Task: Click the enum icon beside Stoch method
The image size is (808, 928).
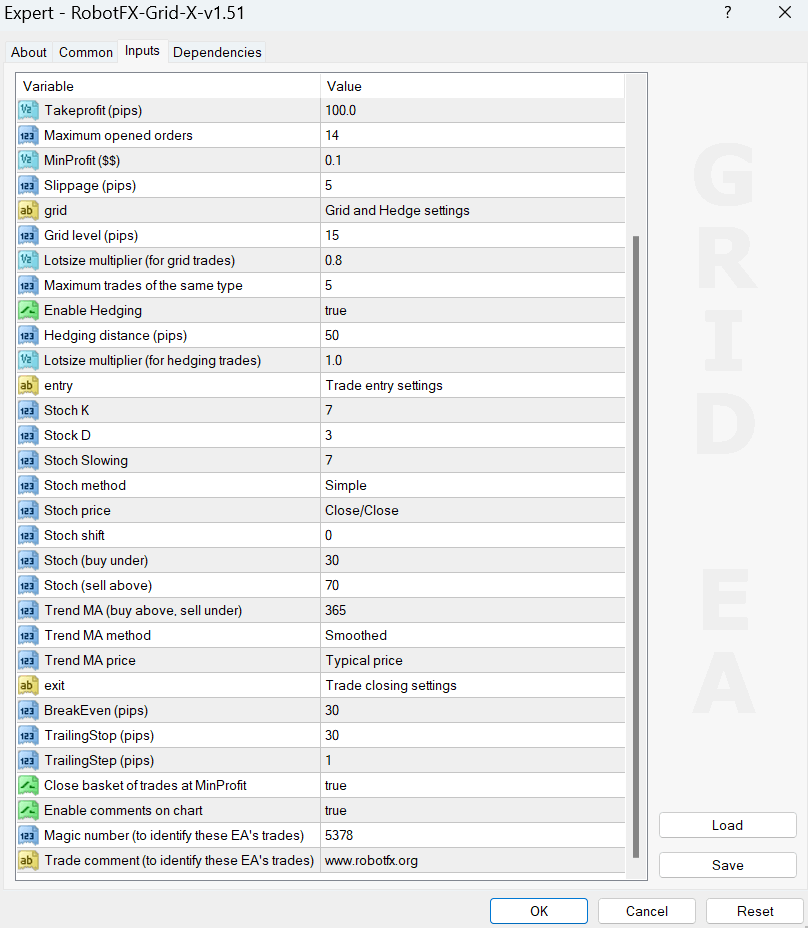Action: [x=28, y=486]
